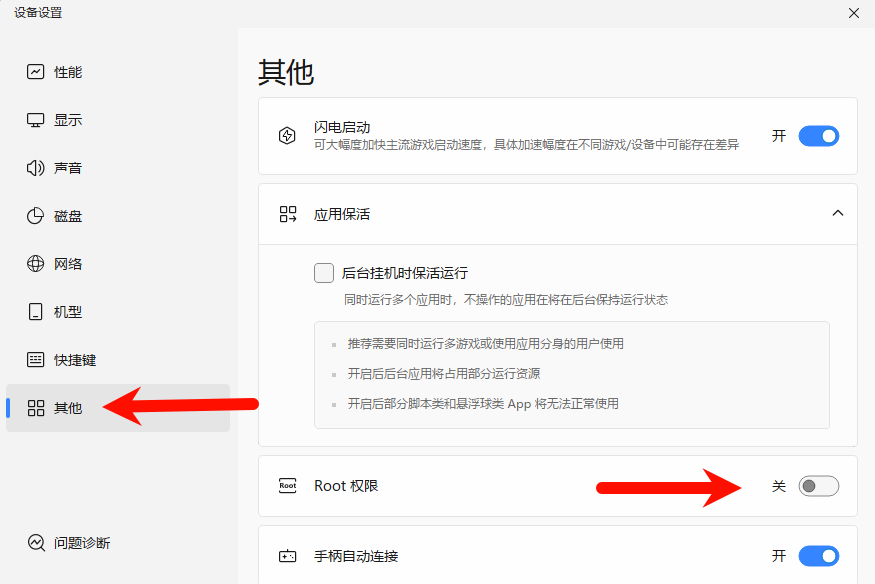875x584 pixels.
Task: Turn off 手柄自动连接 toggle
Action: point(818,556)
